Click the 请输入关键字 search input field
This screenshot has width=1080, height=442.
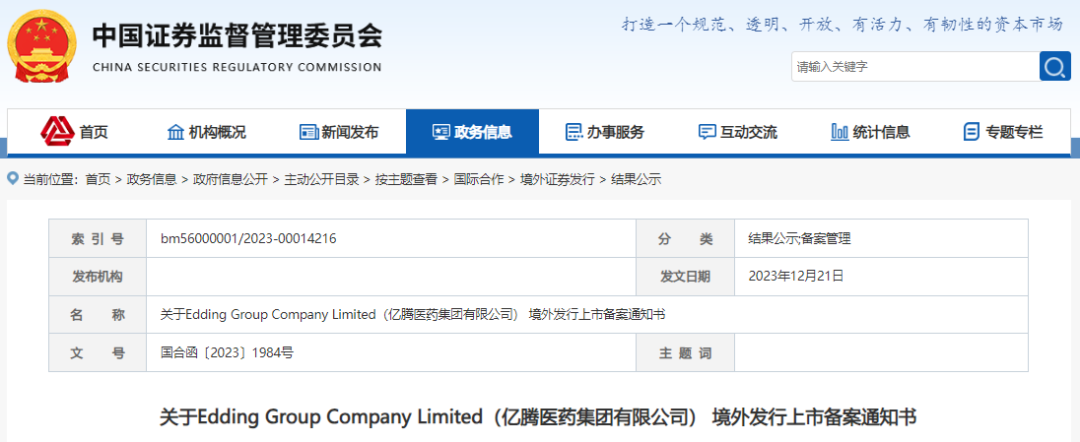click(x=915, y=67)
